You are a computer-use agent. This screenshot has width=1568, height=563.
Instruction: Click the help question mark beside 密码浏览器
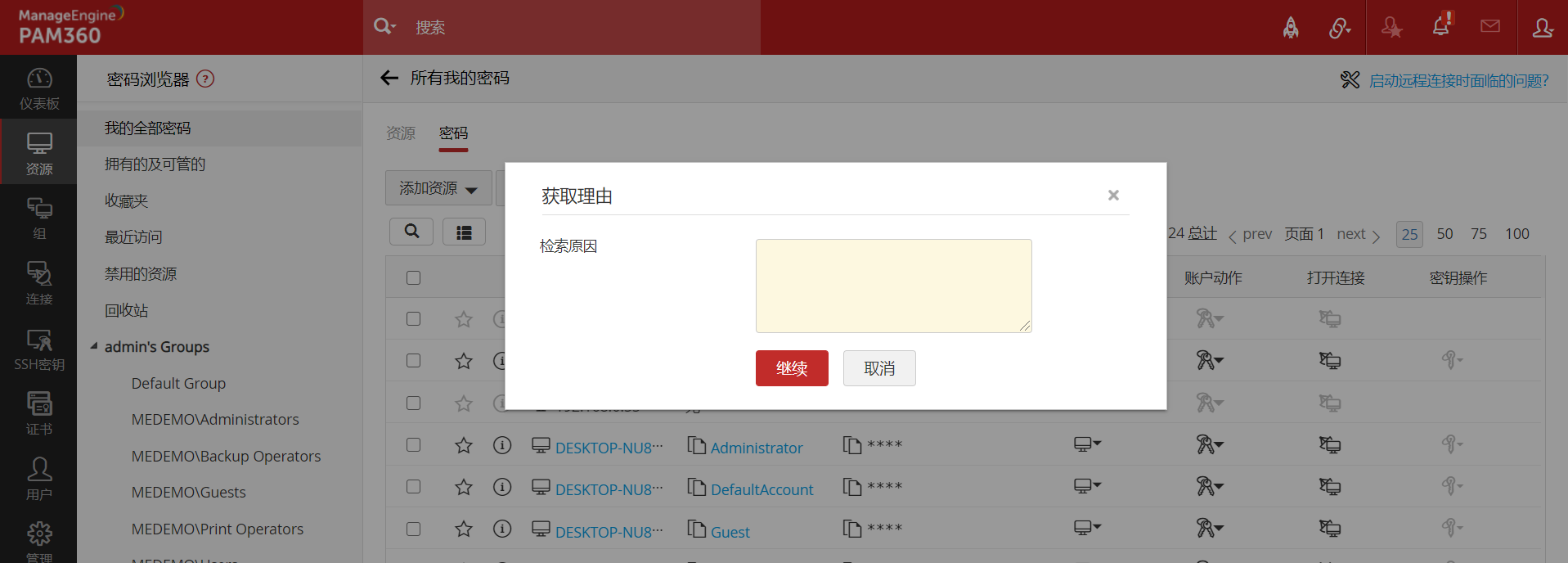point(205,79)
